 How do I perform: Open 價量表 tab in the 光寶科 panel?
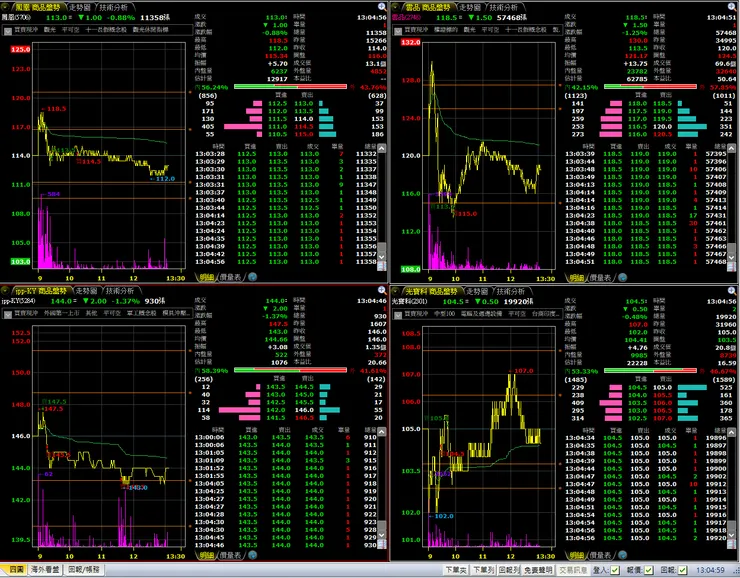tap(600, 555)
